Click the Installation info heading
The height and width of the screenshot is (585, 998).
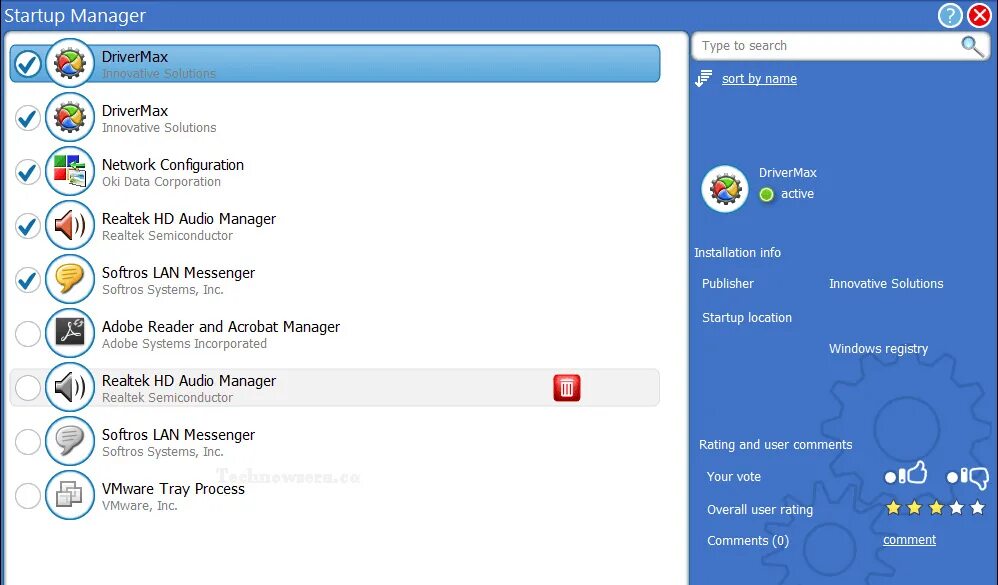(x=737, y=253)
